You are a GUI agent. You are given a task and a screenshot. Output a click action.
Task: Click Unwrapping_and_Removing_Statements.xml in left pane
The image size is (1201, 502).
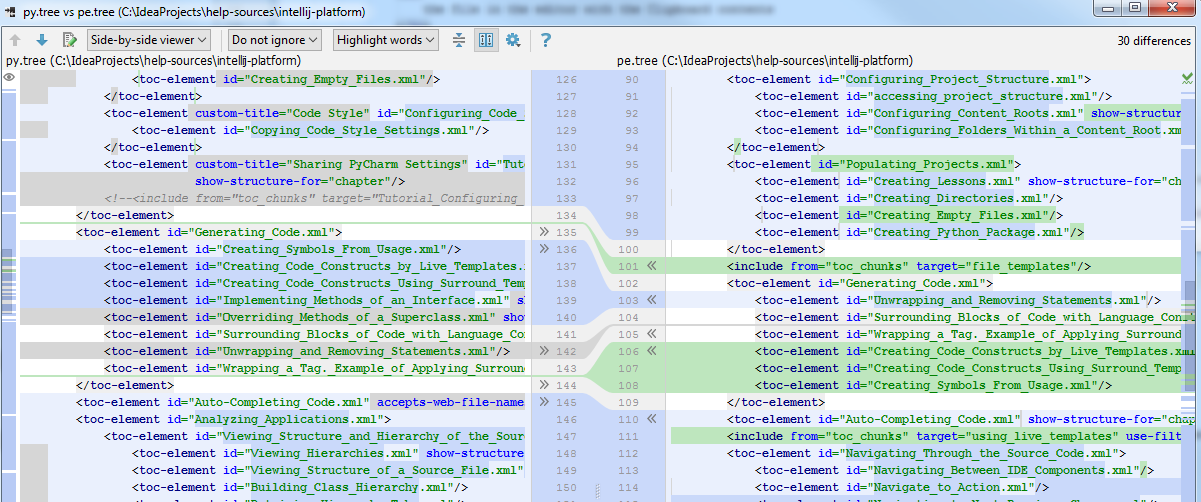click(x=307, y=351)
